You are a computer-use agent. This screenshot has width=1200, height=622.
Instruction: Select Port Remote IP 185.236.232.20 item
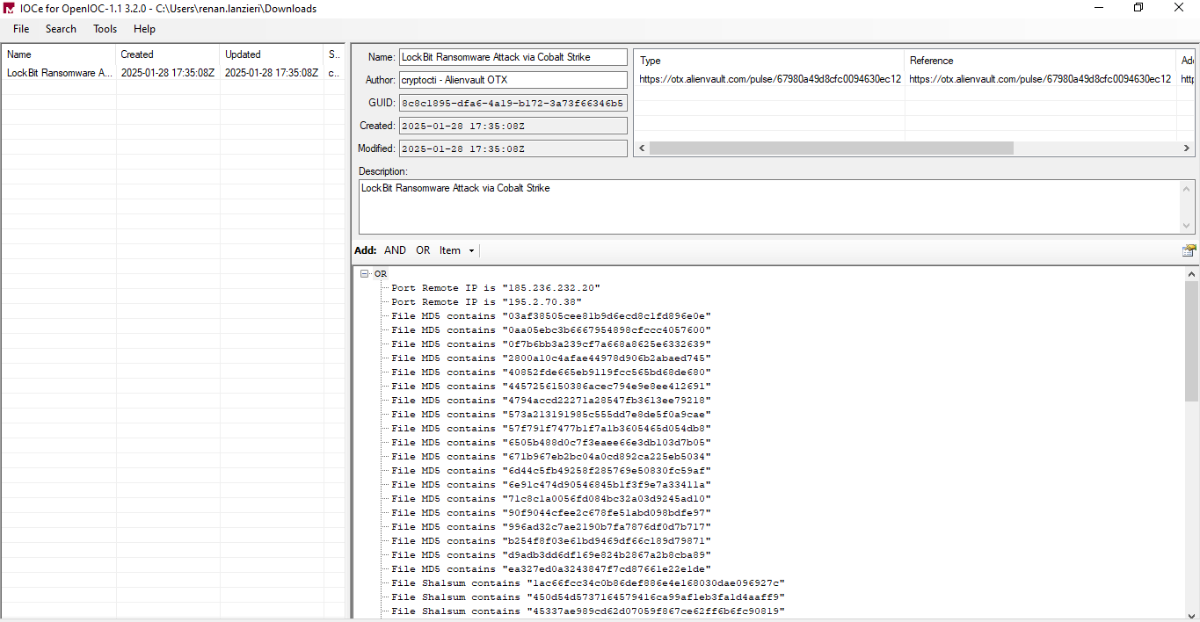pyautogui.click(x=495, y=287)
